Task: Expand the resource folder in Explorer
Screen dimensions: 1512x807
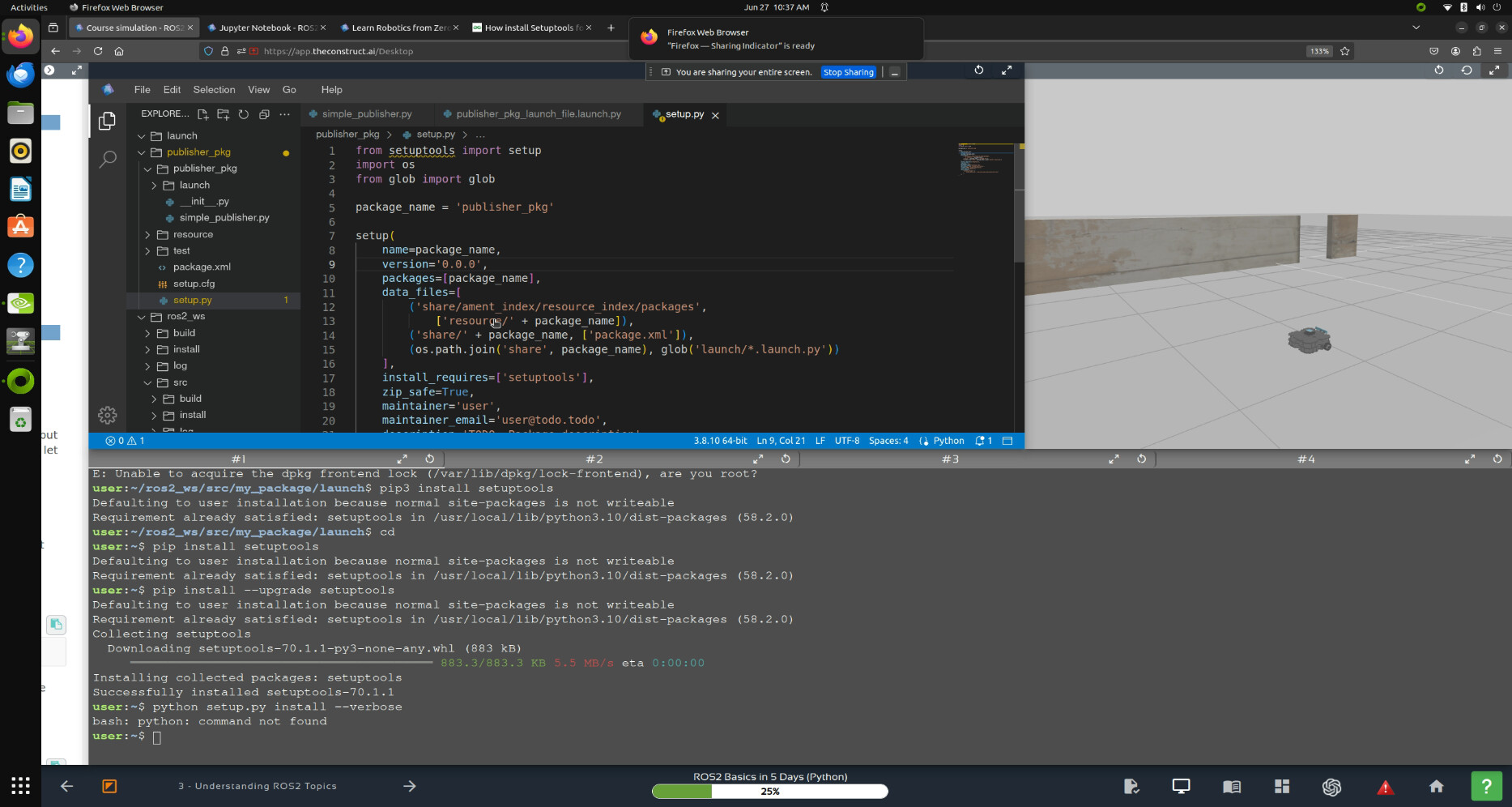Action: (193, 234)
